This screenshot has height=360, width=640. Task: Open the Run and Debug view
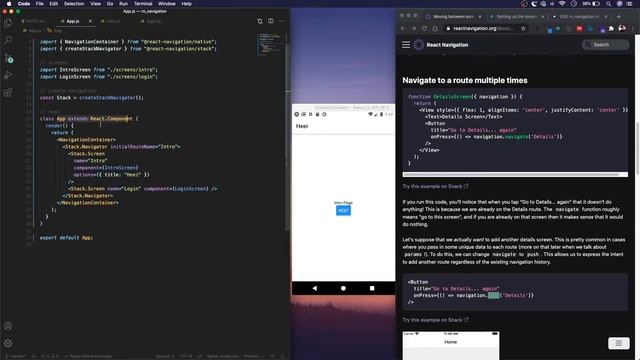[8, 75]
